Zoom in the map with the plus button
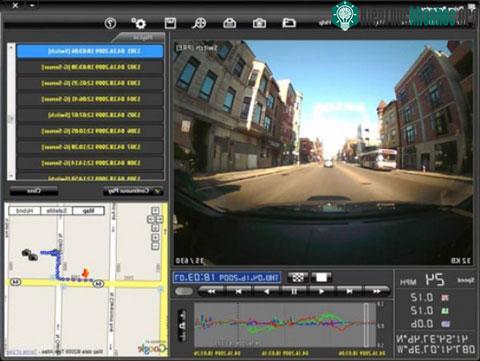Viewport: 480px width, 361px height. [155, 237]
